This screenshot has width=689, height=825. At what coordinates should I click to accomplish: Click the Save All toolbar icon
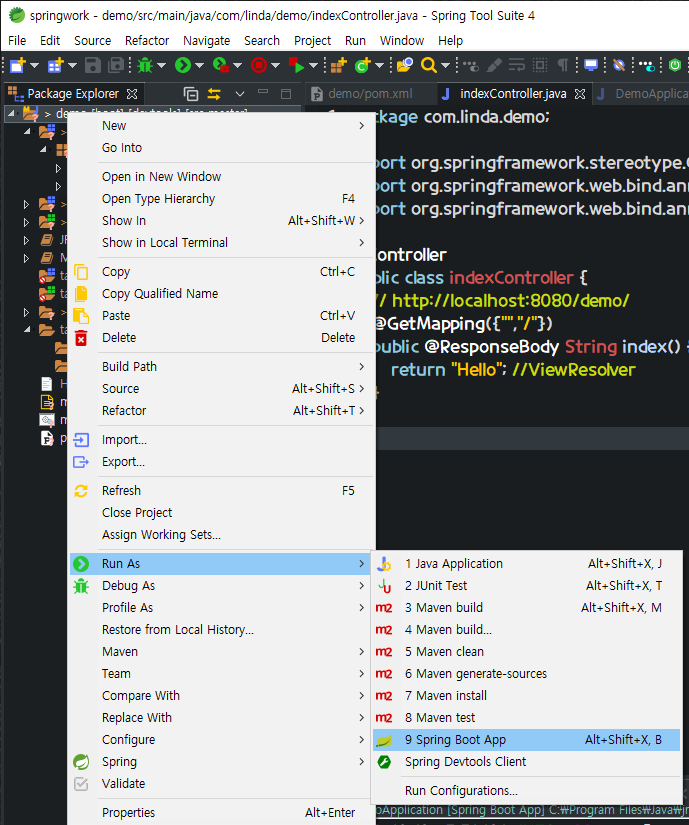[116, 65]
